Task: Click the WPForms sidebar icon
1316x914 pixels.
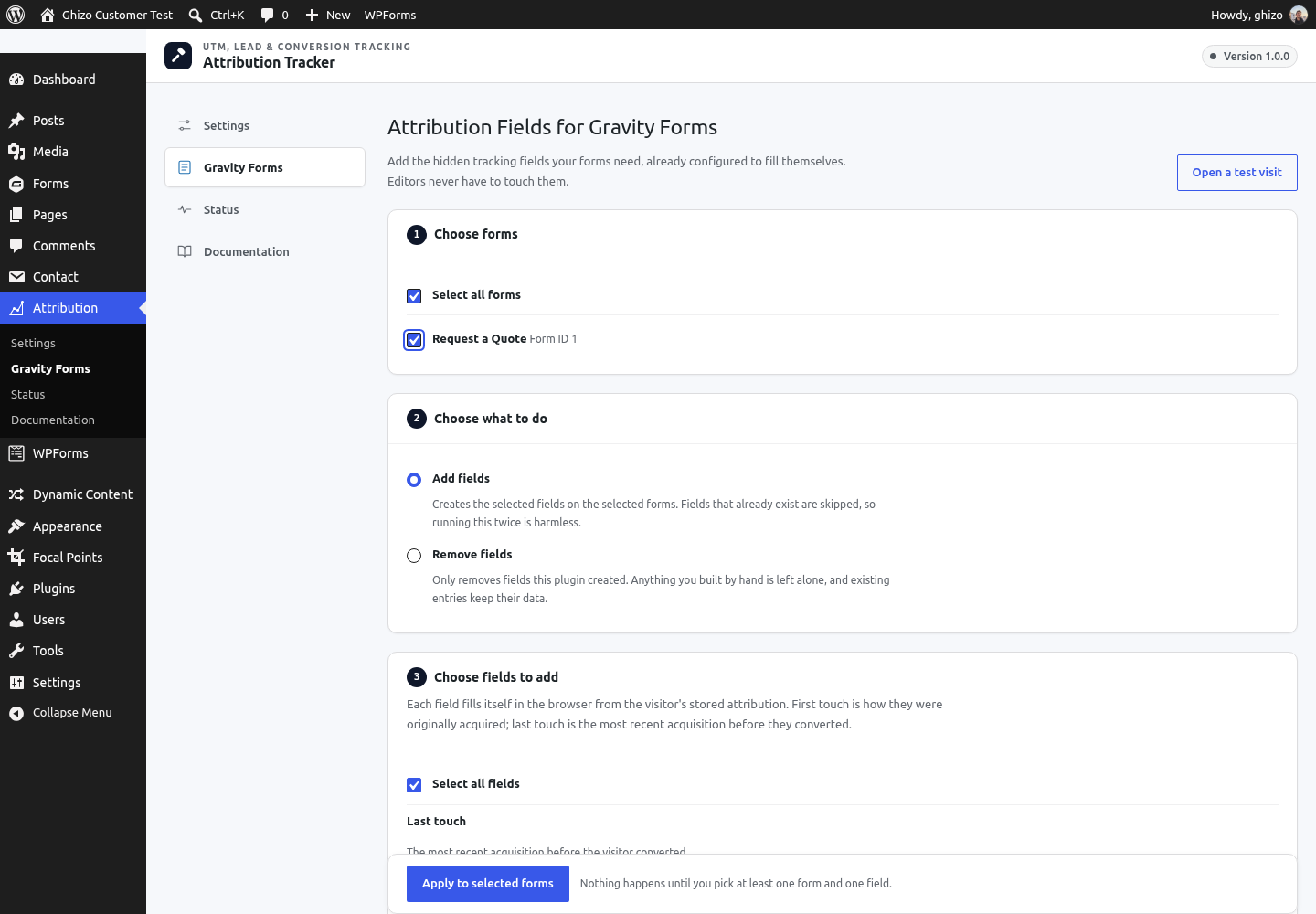Action: point(16,453)
